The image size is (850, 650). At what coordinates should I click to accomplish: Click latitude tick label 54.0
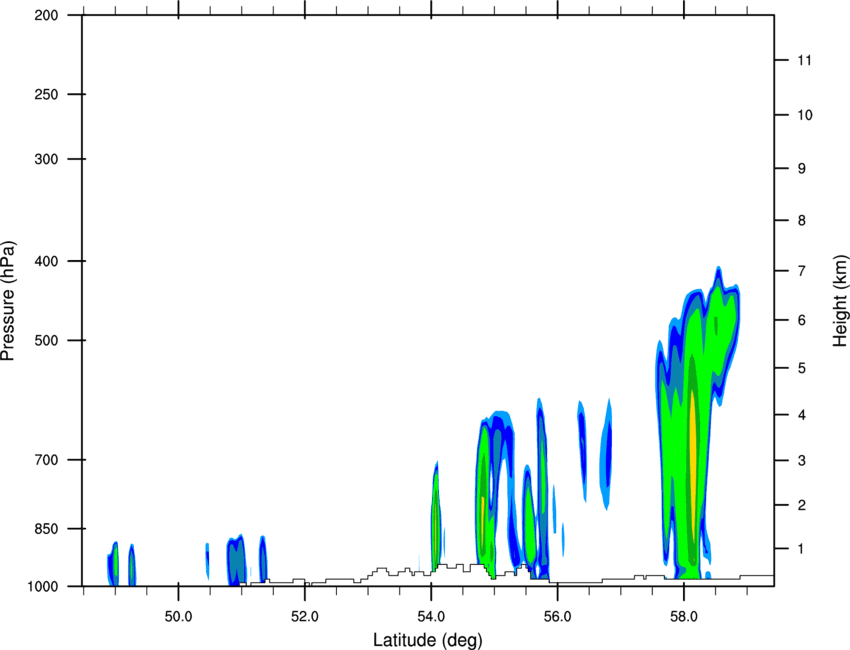coord(431,617)
